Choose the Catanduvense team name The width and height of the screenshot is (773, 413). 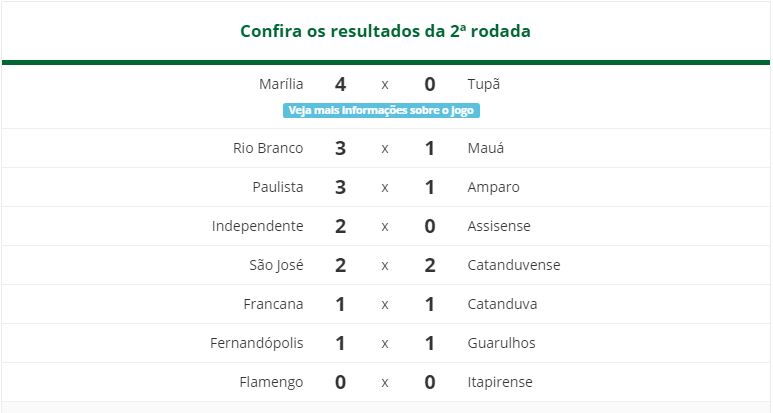(x=514, y=265)
